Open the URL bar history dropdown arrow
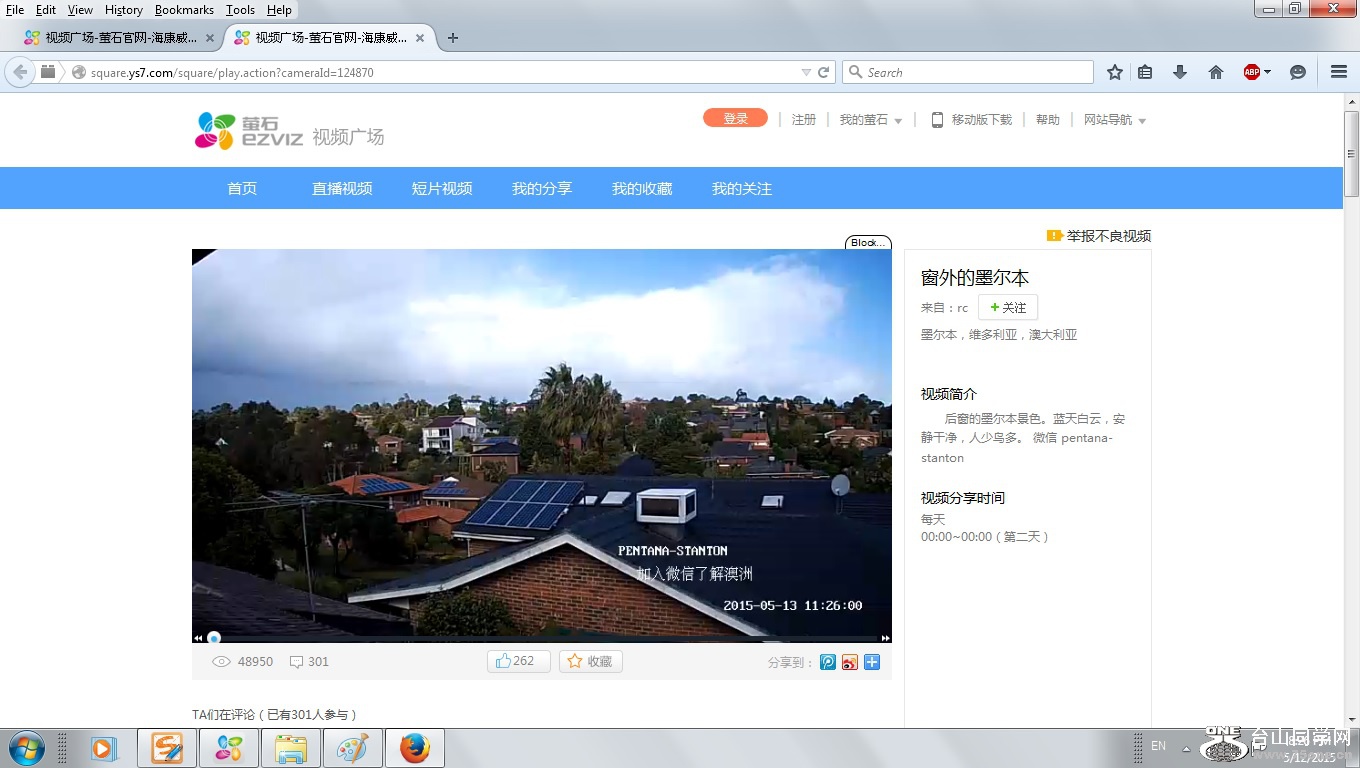 [x=806, y=72]
